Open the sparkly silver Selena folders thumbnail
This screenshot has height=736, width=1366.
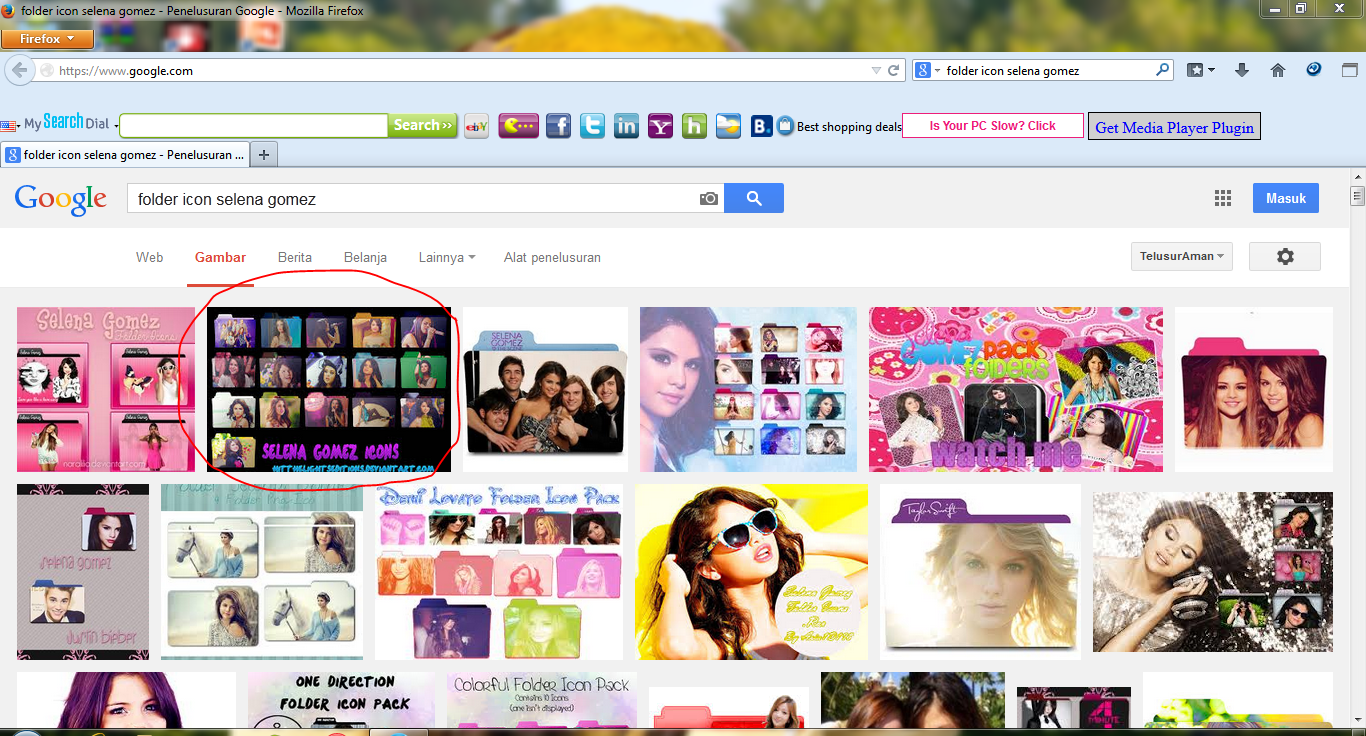pyautogui.click(x=1213, y=572)
